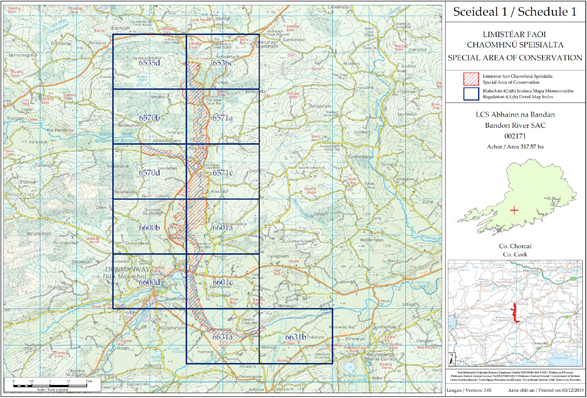Open detail map tile 6601a
Viewport: 587px width, 398px height.
(222, 227)
